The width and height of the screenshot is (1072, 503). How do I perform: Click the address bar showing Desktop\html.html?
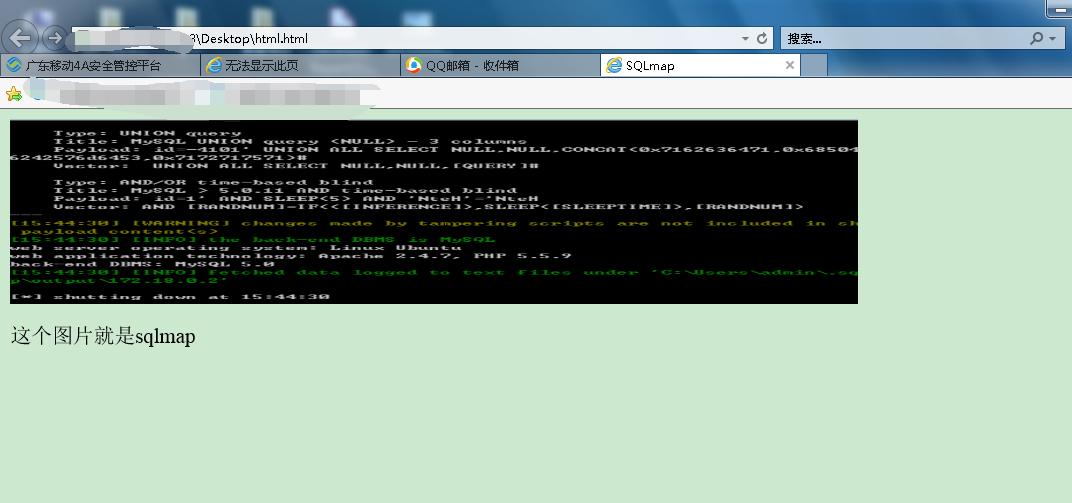[x=422, y=39]
